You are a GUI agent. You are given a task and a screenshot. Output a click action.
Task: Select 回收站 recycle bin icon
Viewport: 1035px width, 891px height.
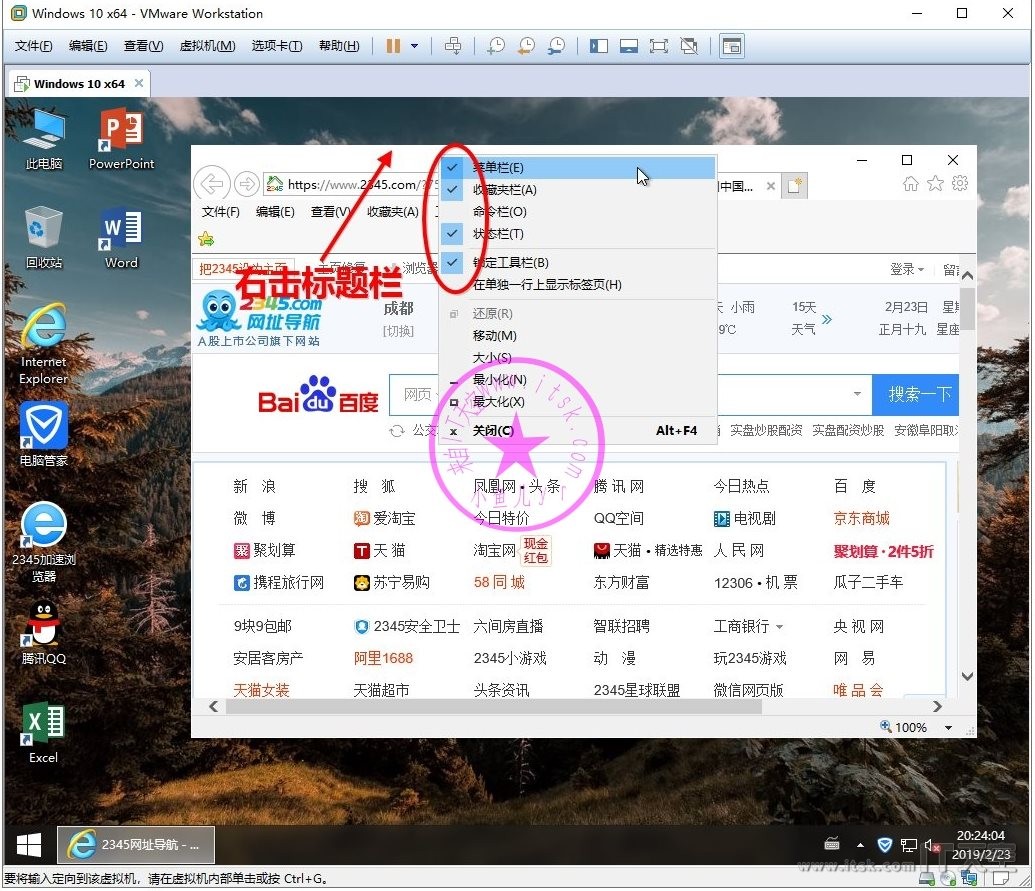point(44,238)
